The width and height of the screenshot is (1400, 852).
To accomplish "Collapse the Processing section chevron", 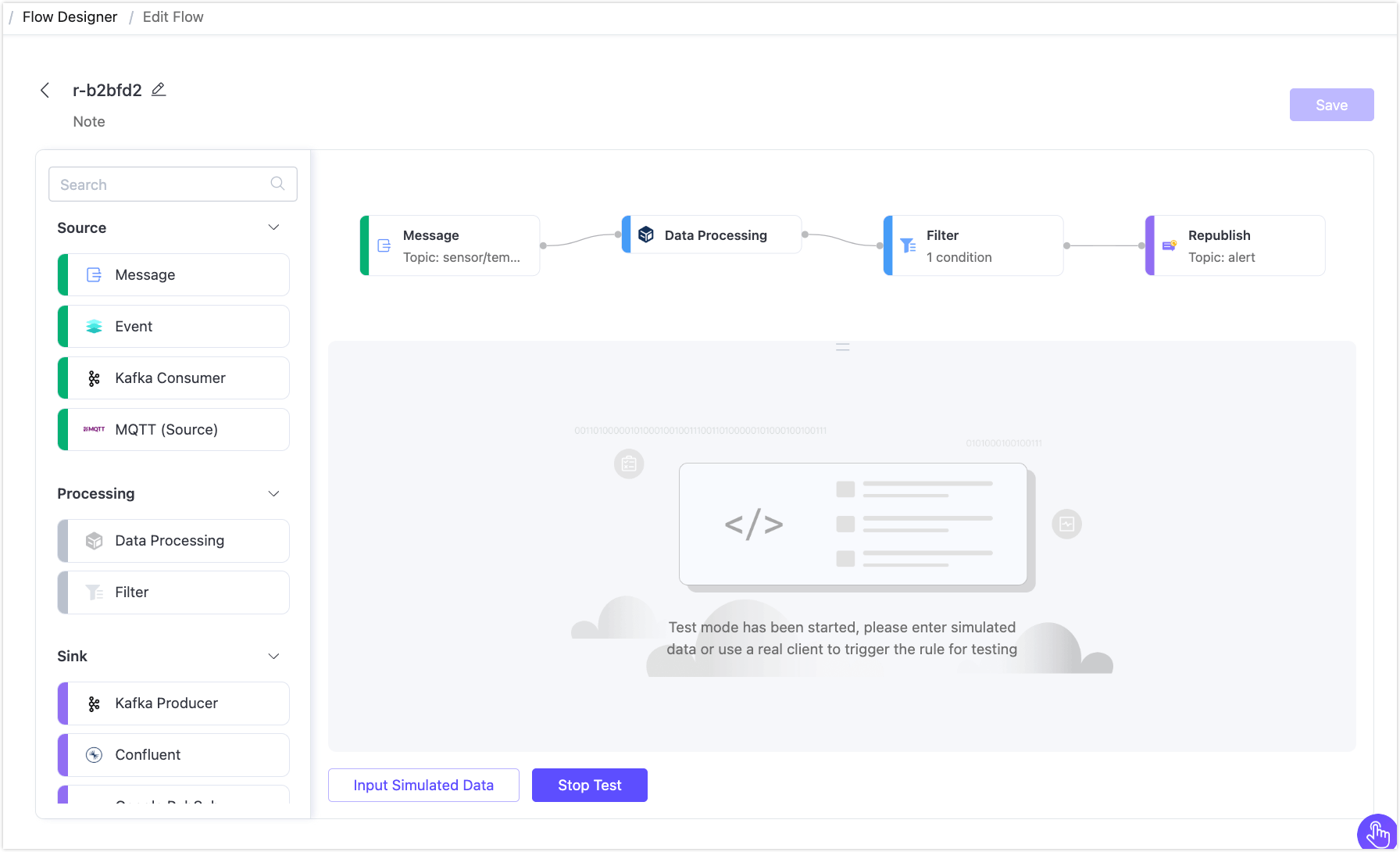I will pyautogui.click(x=273, y=494).
